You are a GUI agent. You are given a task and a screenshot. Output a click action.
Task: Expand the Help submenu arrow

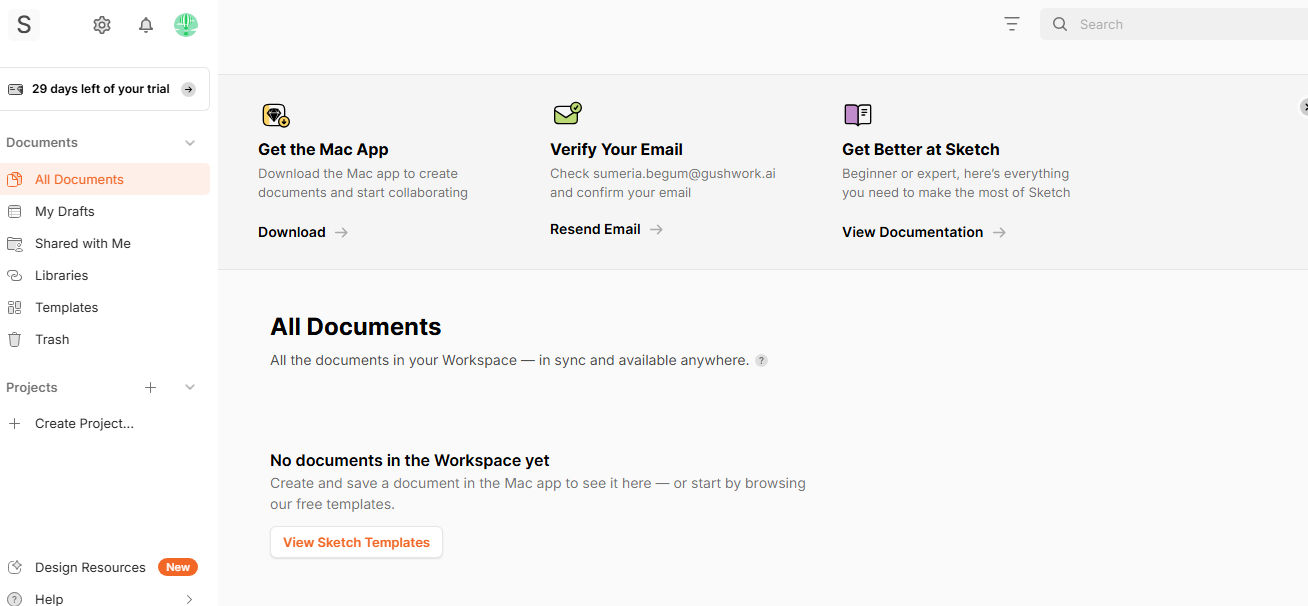point(190,600)
